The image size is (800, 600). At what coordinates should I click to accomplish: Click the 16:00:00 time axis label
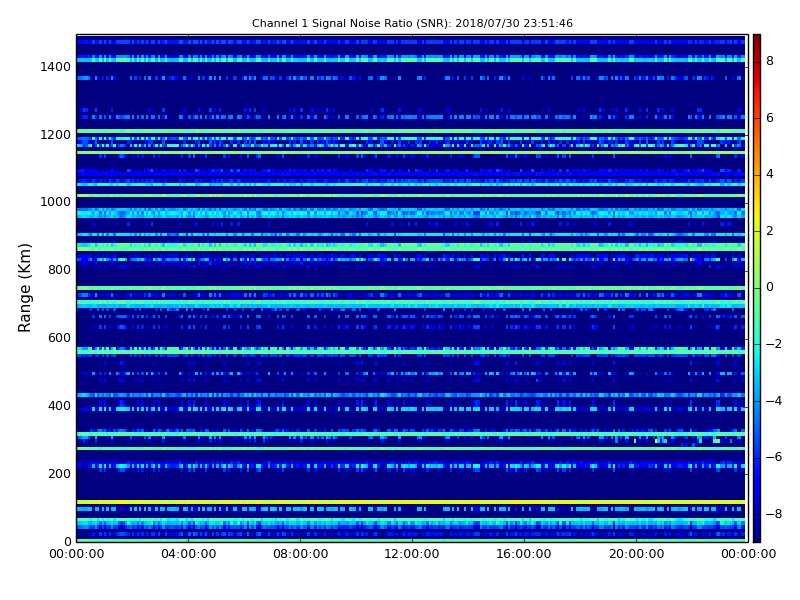click(524, 554)
